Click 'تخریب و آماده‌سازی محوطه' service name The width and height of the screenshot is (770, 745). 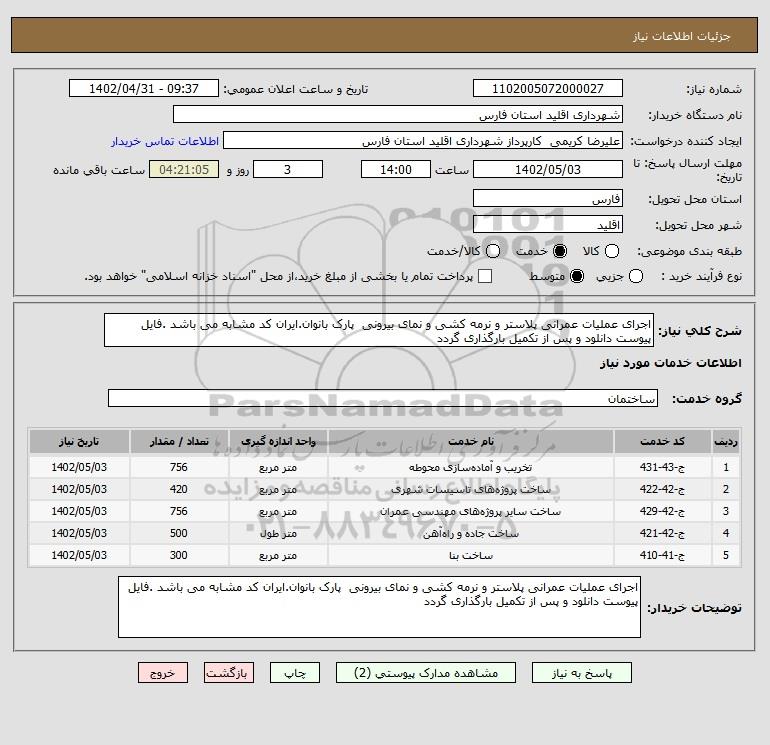(x=470, y=468)
